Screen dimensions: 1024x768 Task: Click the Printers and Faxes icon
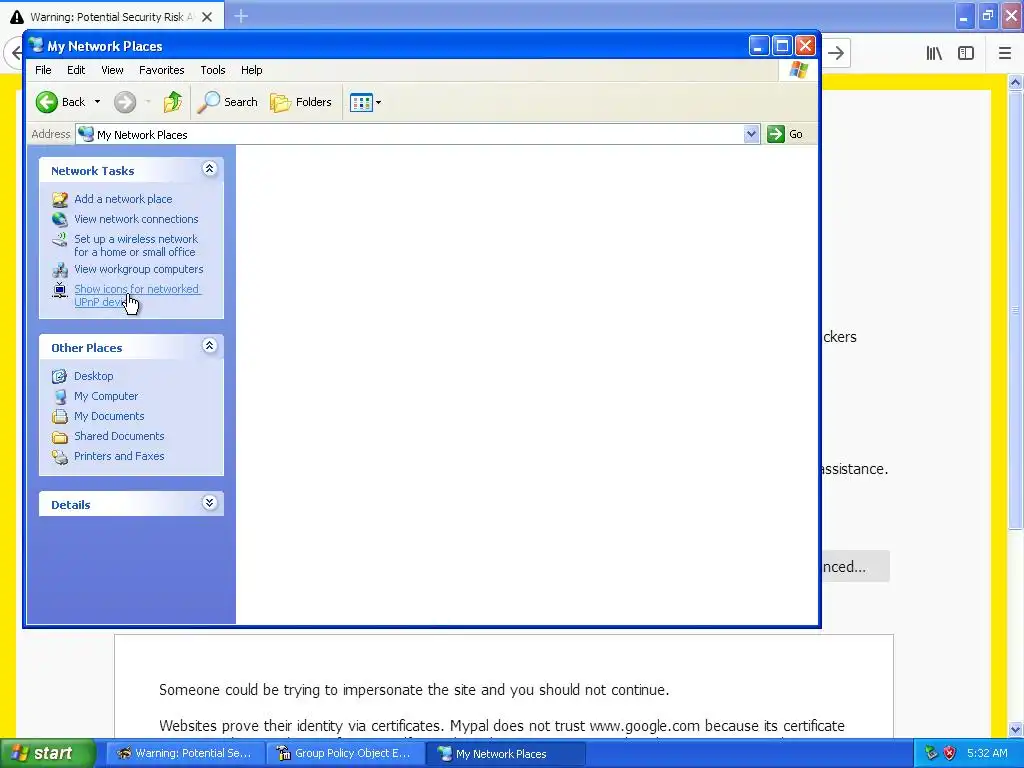(x=59, y=457)
